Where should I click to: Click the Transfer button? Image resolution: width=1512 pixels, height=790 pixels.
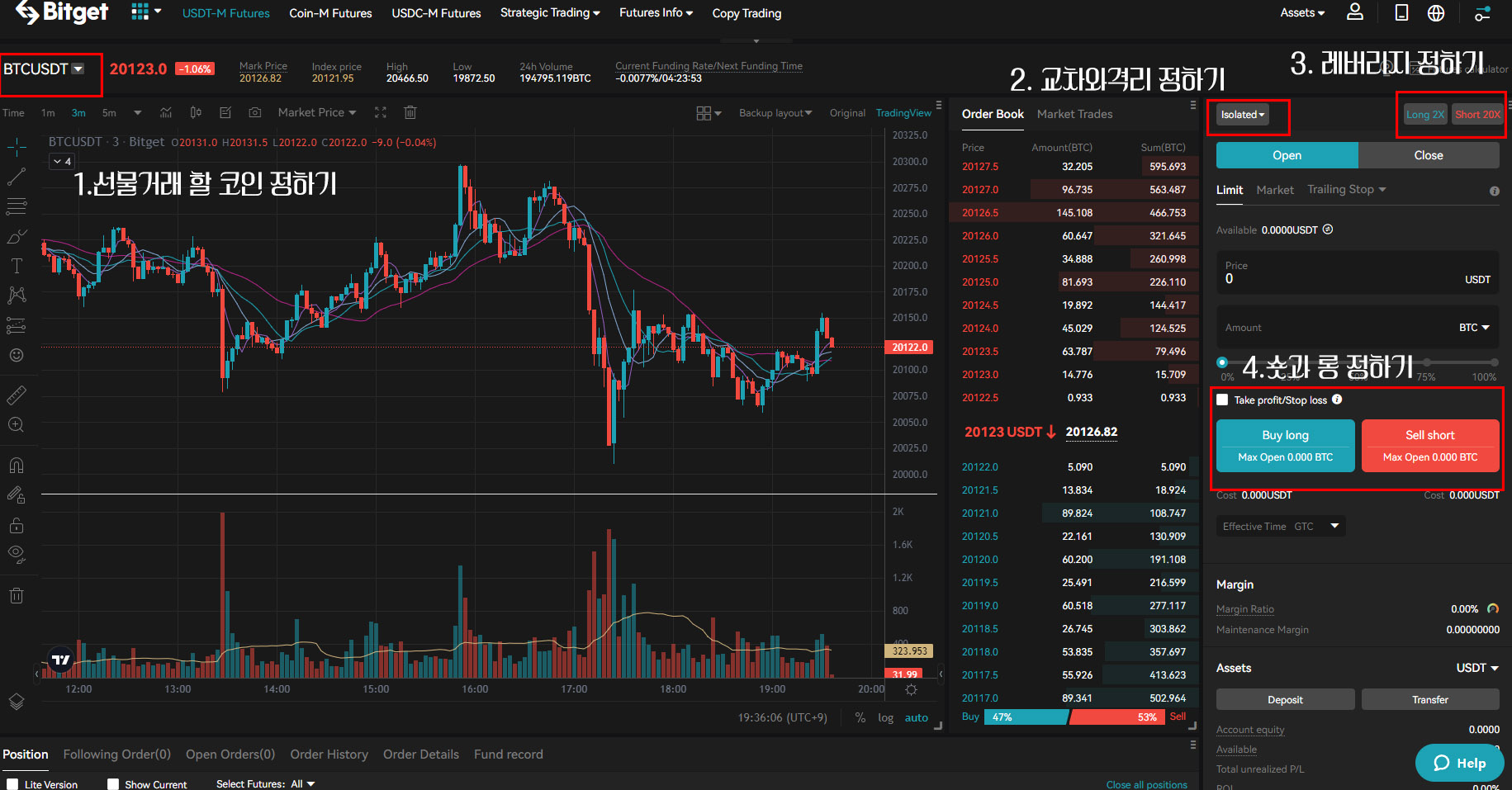[x=1430, y=699]
